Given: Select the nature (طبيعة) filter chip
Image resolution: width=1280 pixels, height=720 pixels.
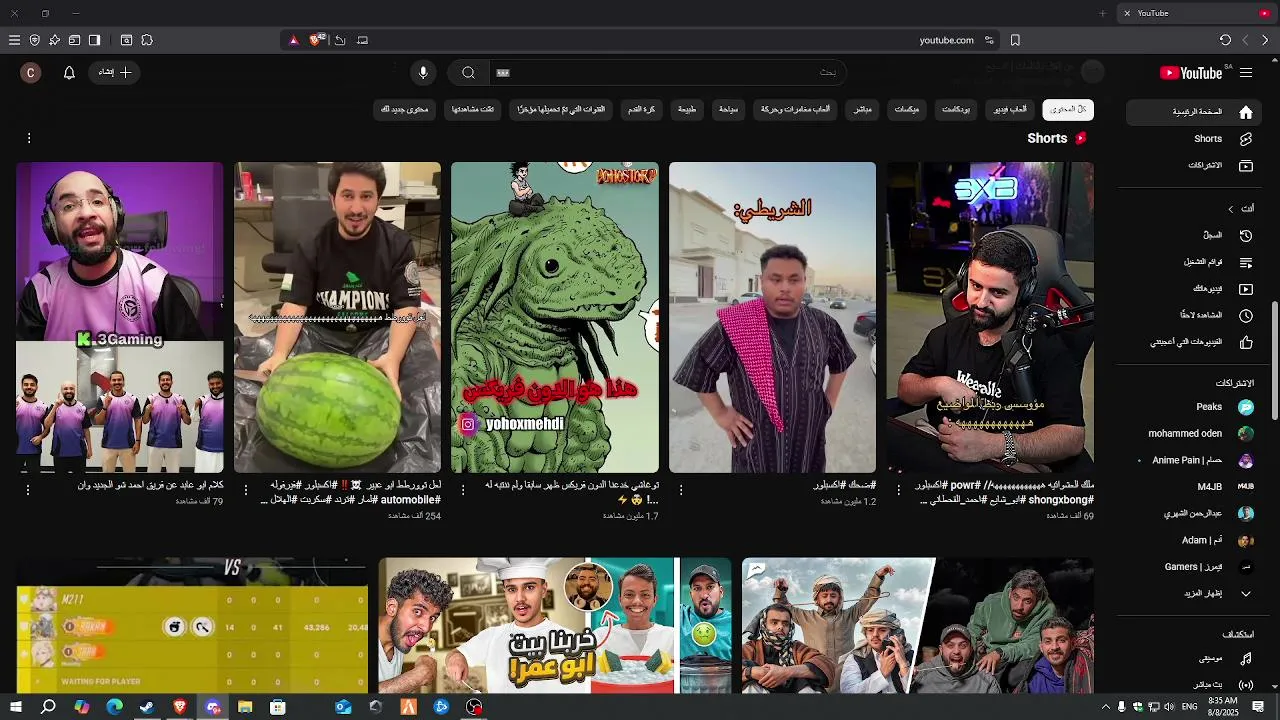Looking at the screenshot, I should click(x=687, y=109).
